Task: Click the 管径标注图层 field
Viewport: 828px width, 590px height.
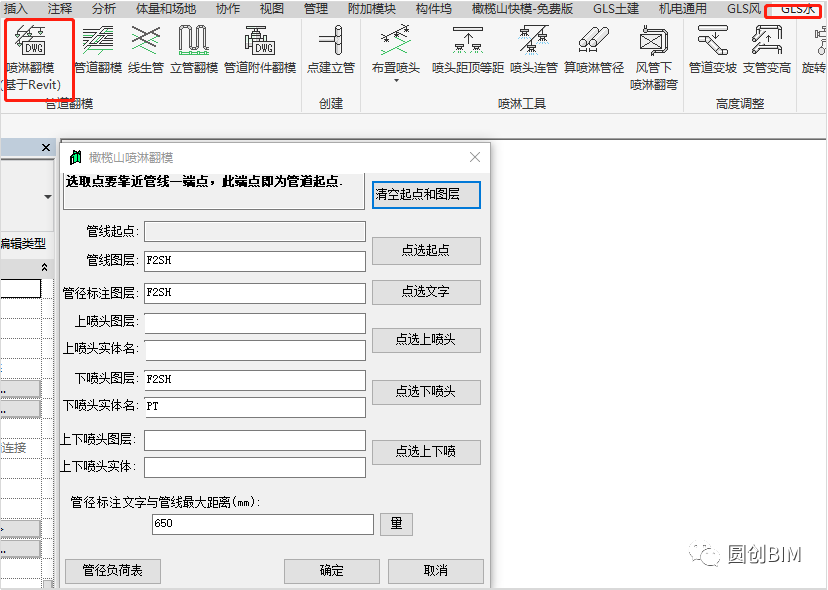Action: pyautogui.click(x=255, y=293)
